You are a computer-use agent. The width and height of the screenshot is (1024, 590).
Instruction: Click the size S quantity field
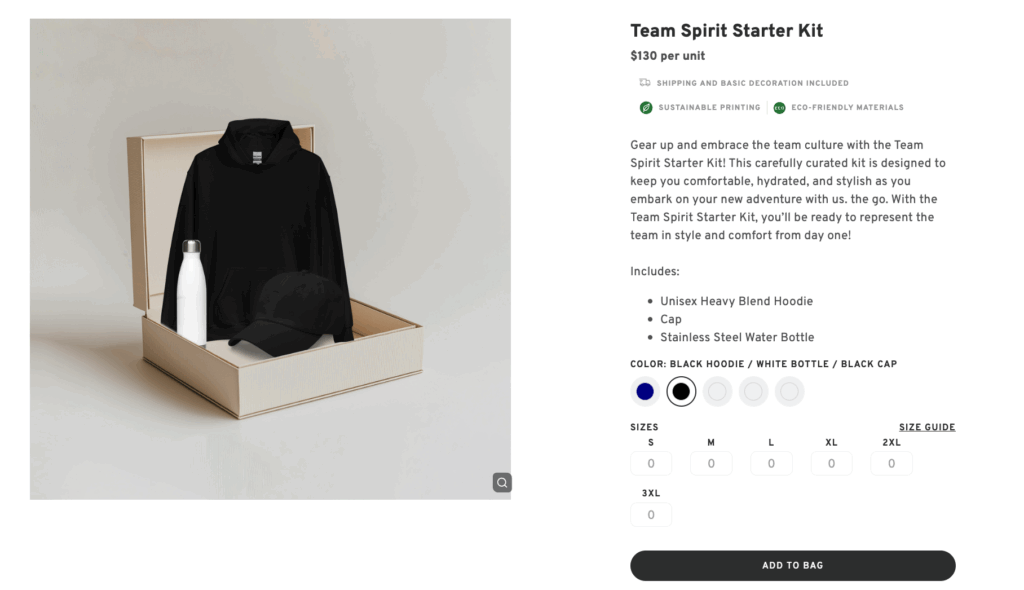[x=651, y=464]
